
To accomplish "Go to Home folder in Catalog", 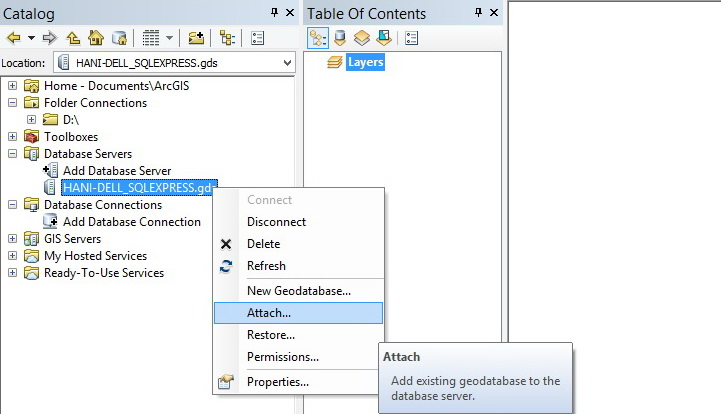I will click(x=96, y=38).
